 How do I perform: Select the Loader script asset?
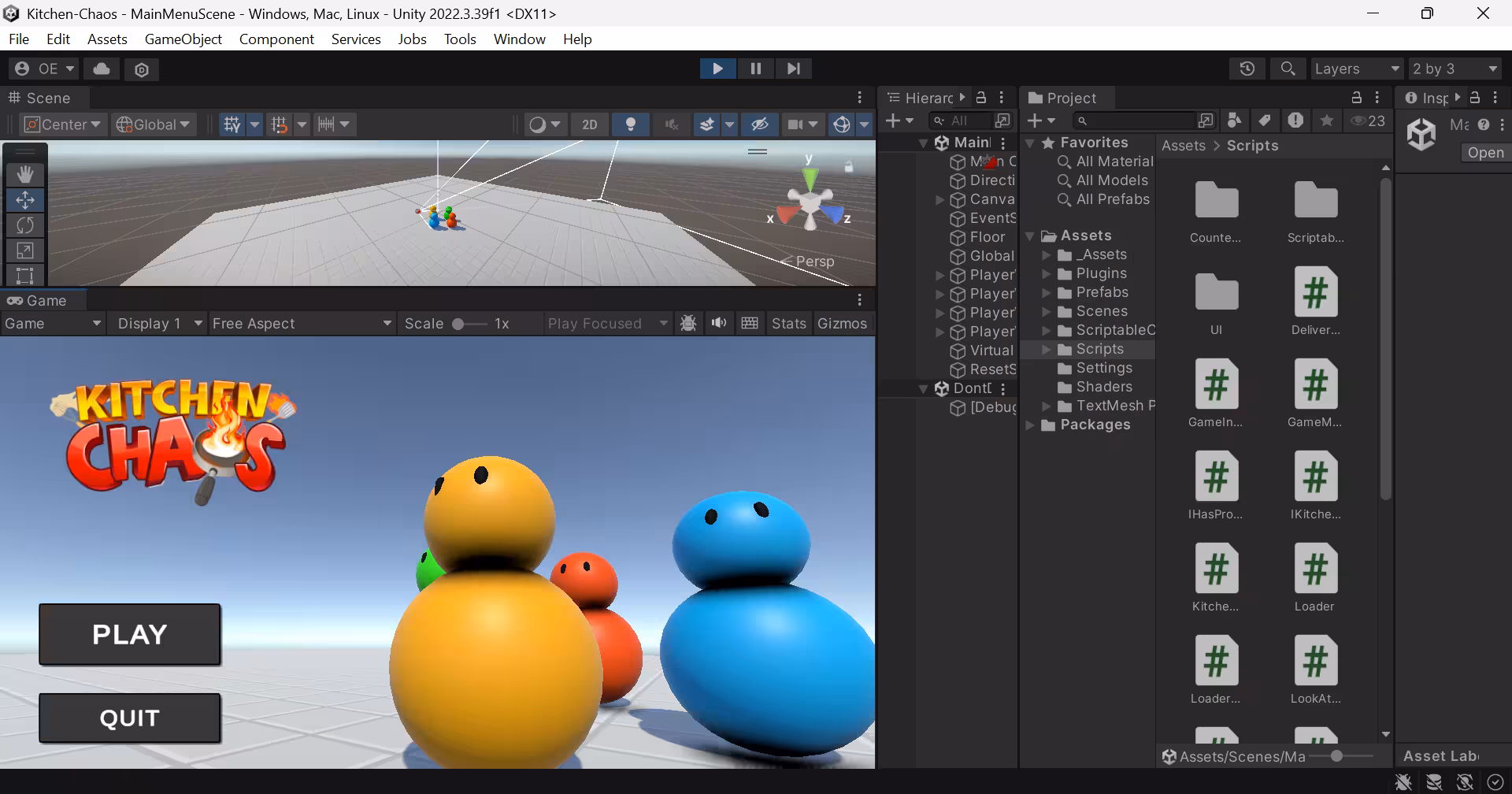1315,577
